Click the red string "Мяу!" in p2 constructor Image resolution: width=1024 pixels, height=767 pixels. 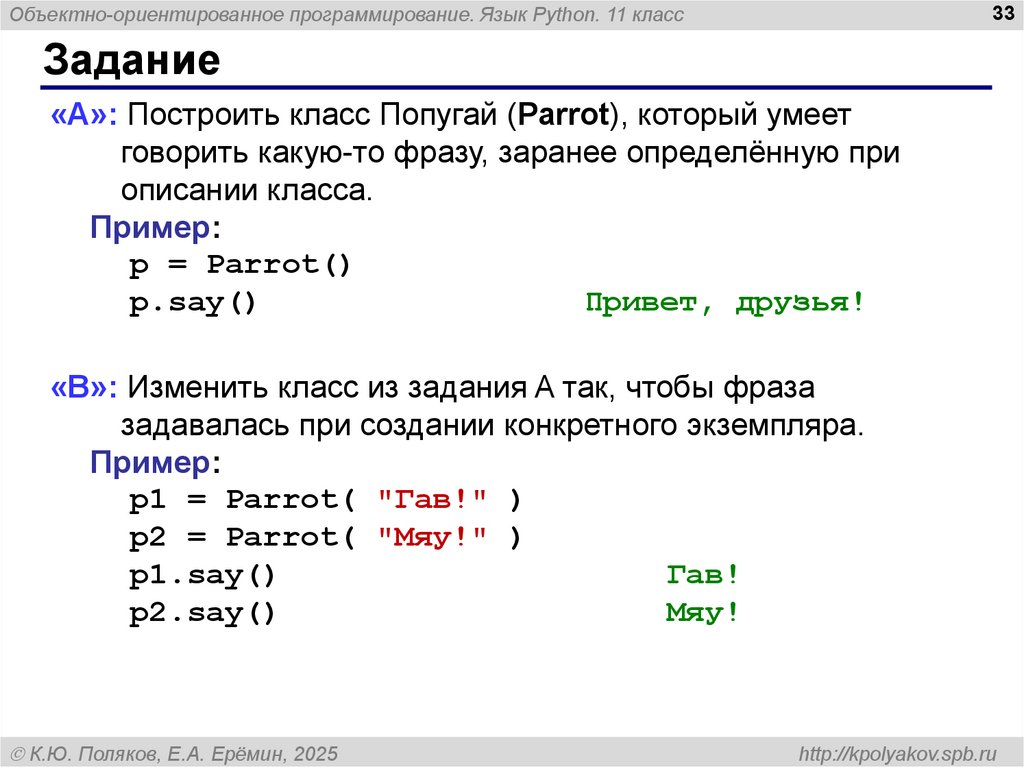point(433,537)
